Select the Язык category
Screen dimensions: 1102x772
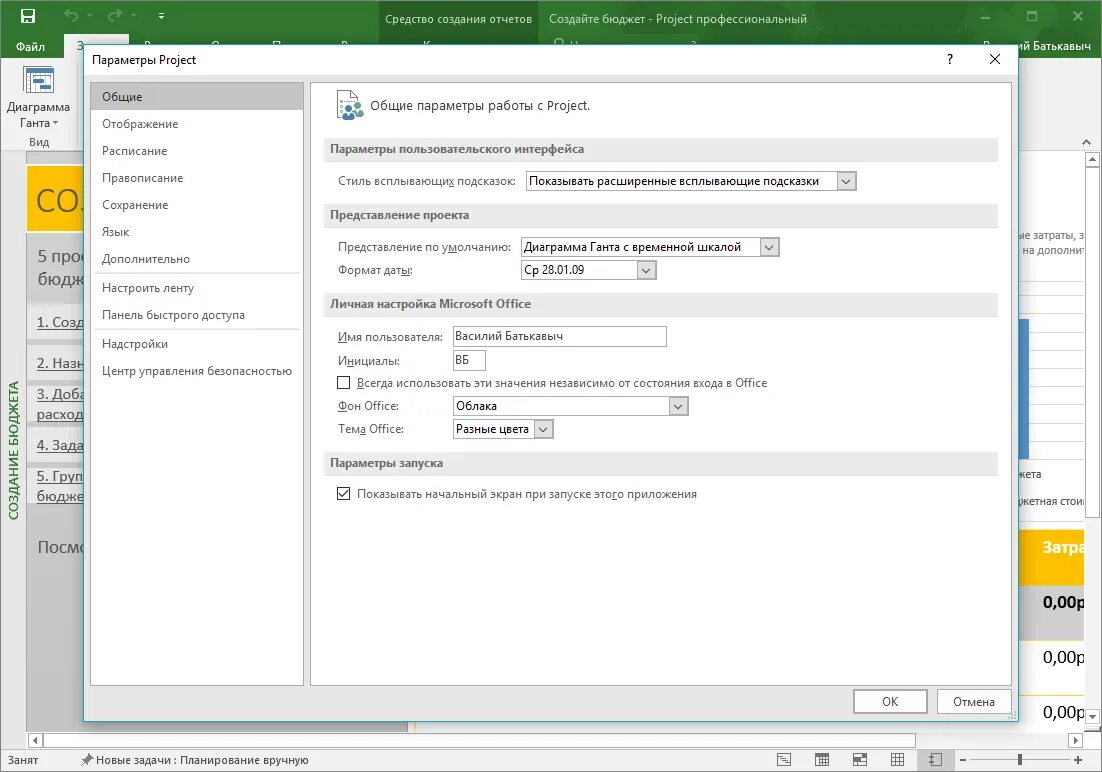coord(197,232)
